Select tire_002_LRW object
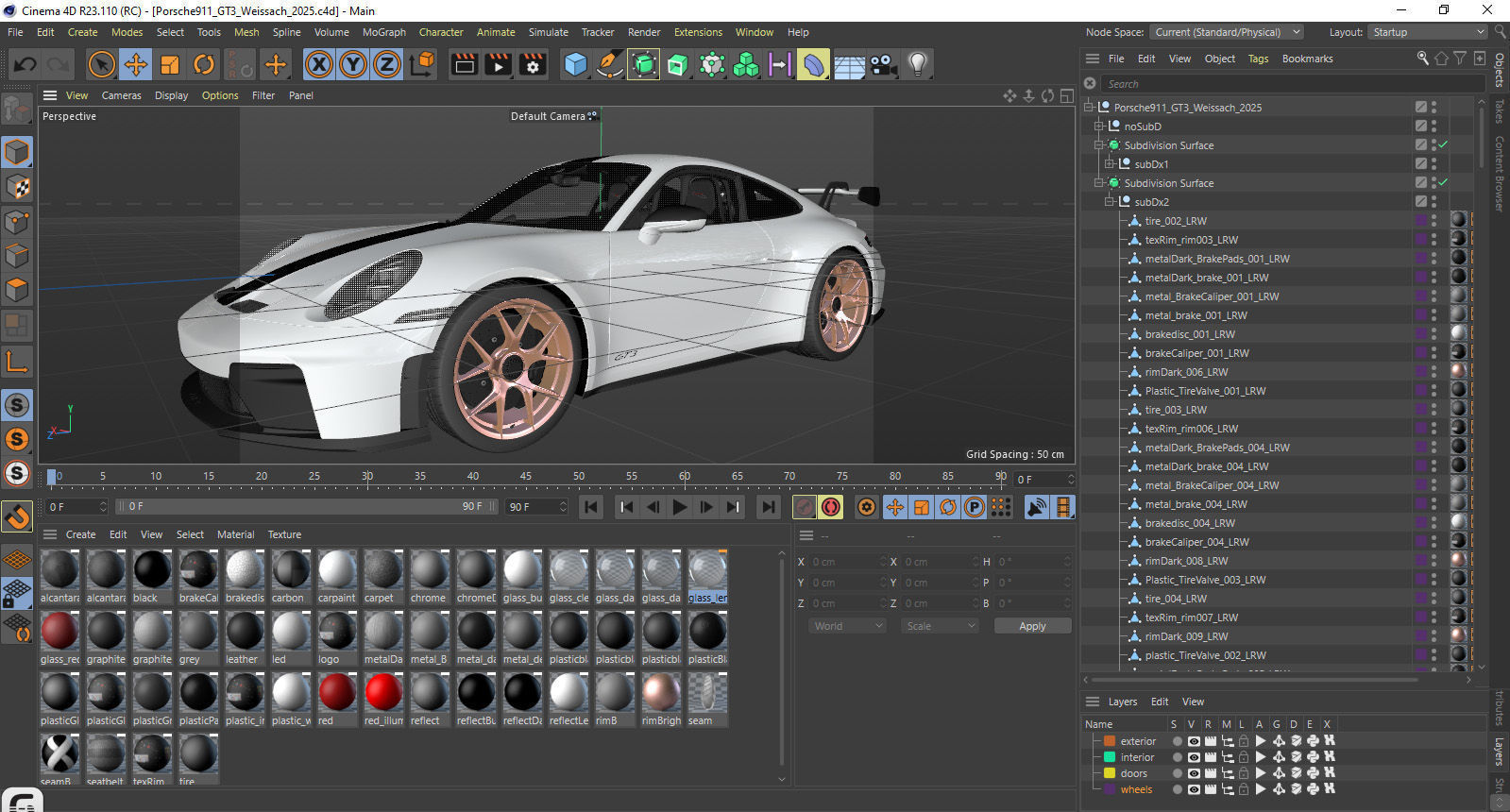The height and width of the screenshot is (812, 1510). (x=1175, y=221)
